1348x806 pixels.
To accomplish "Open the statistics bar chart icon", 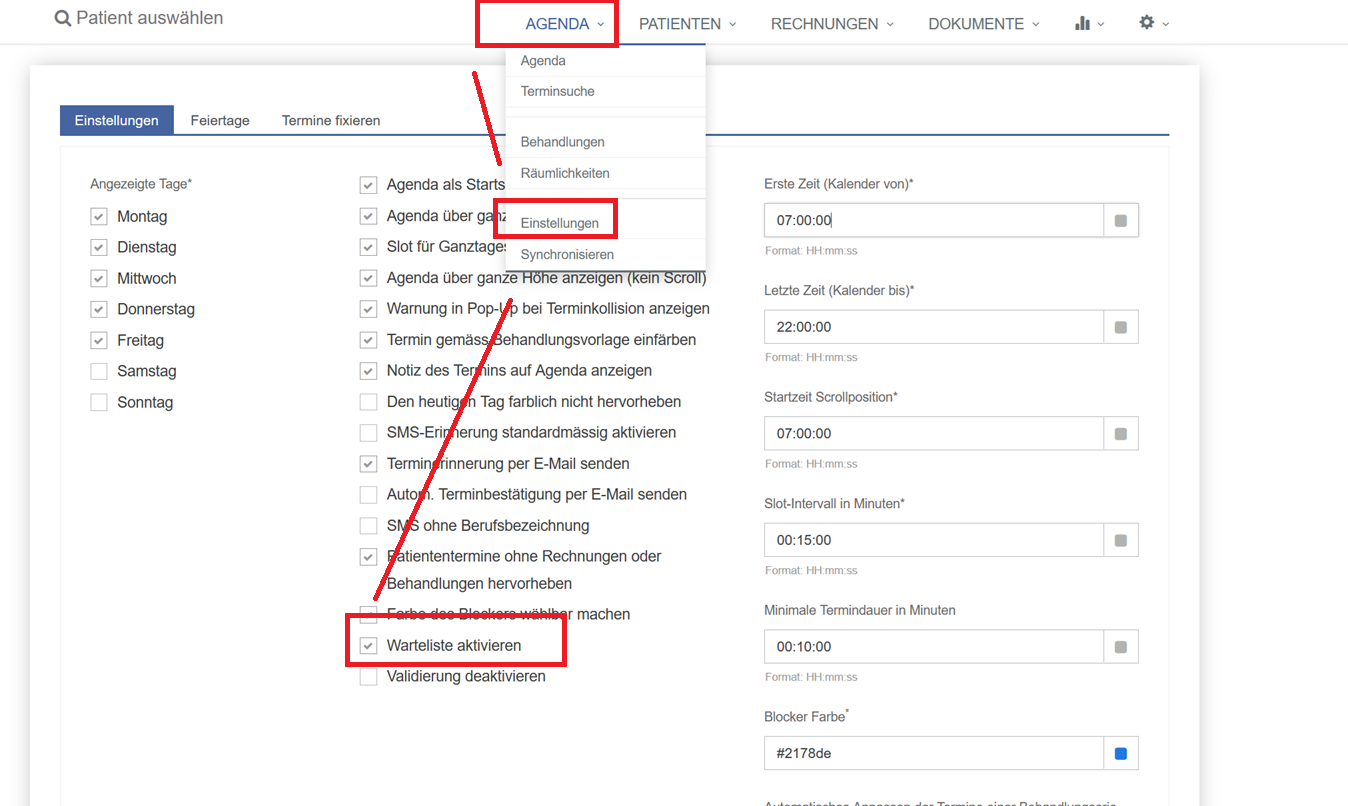I will (1082, 23).
